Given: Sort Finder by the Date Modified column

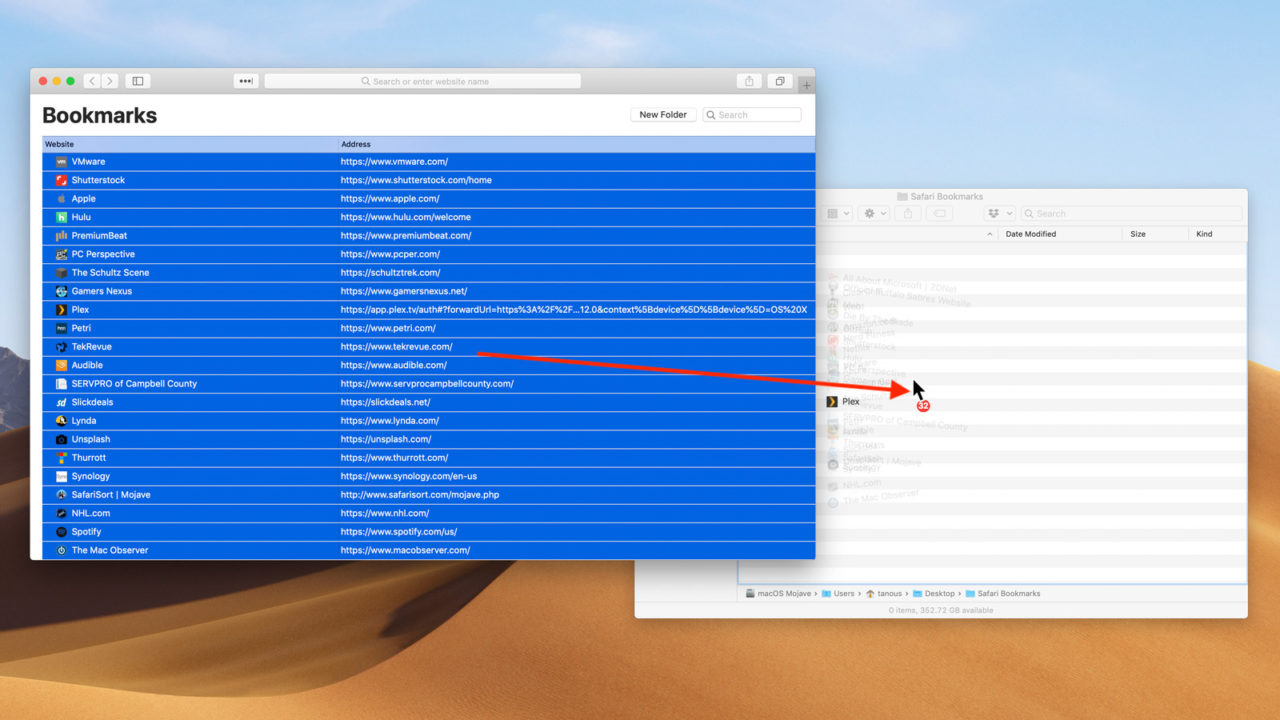Looking at the screenshot, I should click(1030, 234).
